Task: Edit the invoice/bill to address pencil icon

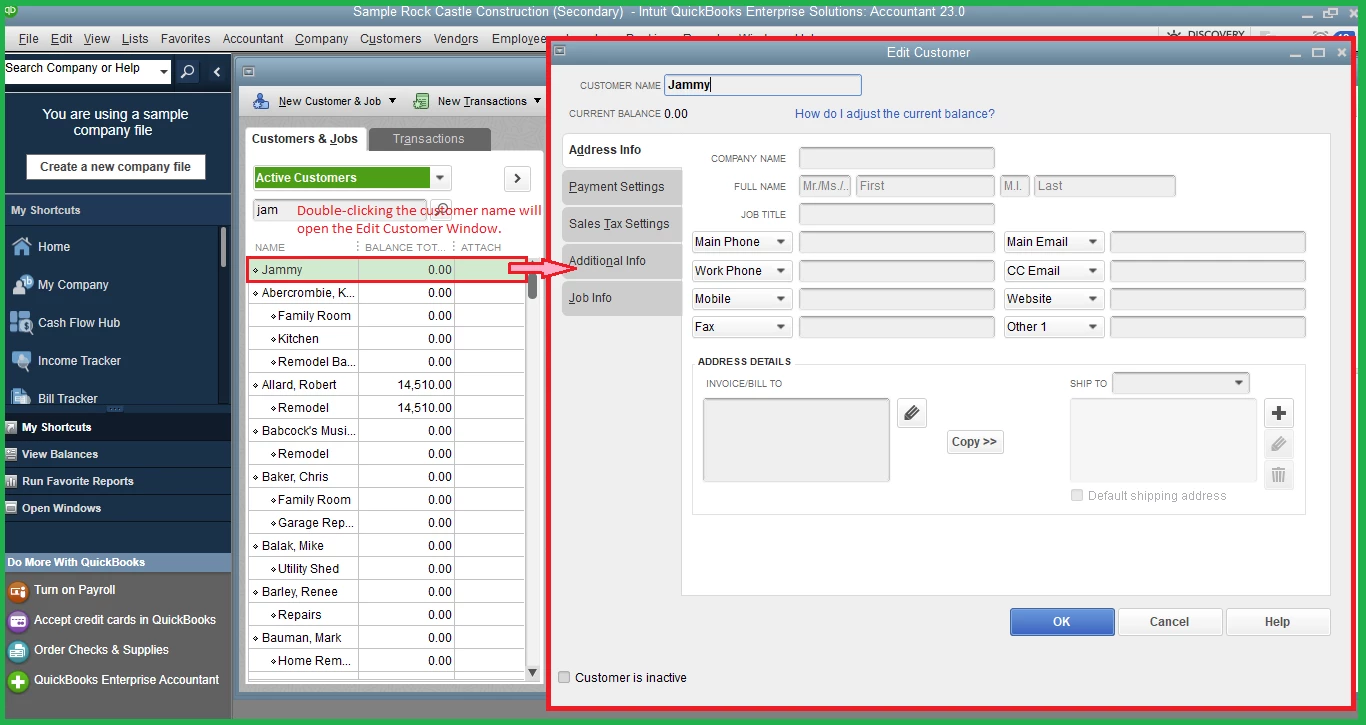Action: click(x=912, y=413)
